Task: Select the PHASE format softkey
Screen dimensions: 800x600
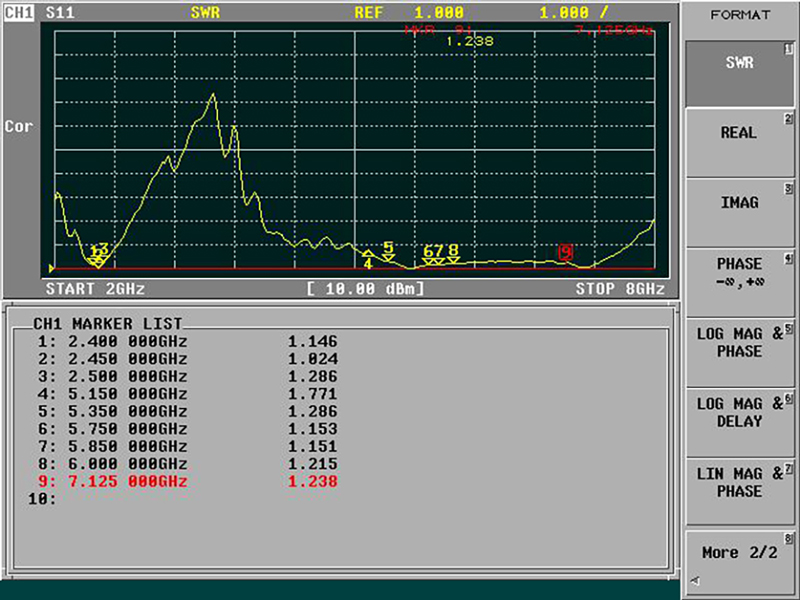Action: pyautogui.click(x=739, y=283)
